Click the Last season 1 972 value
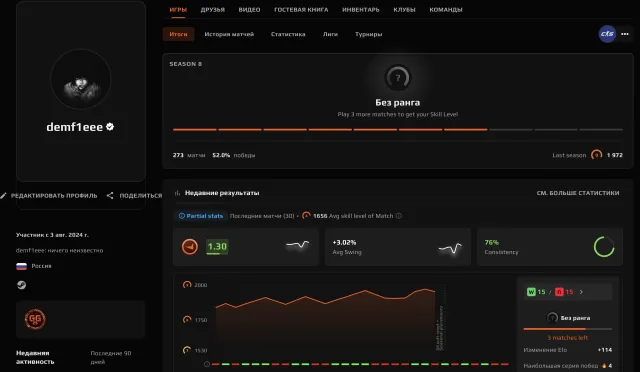 (x=614, y=155)
